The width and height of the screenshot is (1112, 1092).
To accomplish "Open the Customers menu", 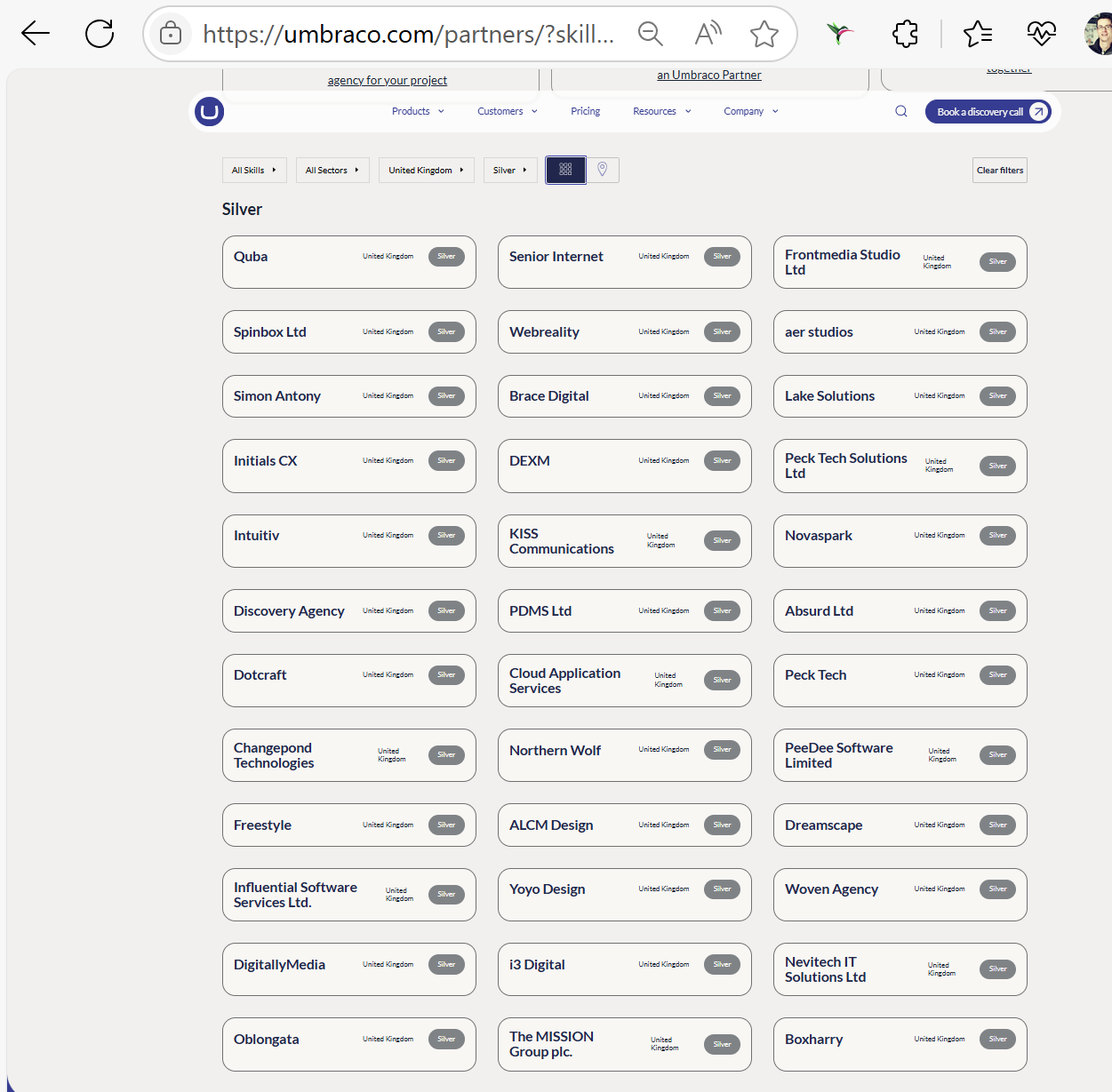I will pyautogui.click(x=508, y=111).
